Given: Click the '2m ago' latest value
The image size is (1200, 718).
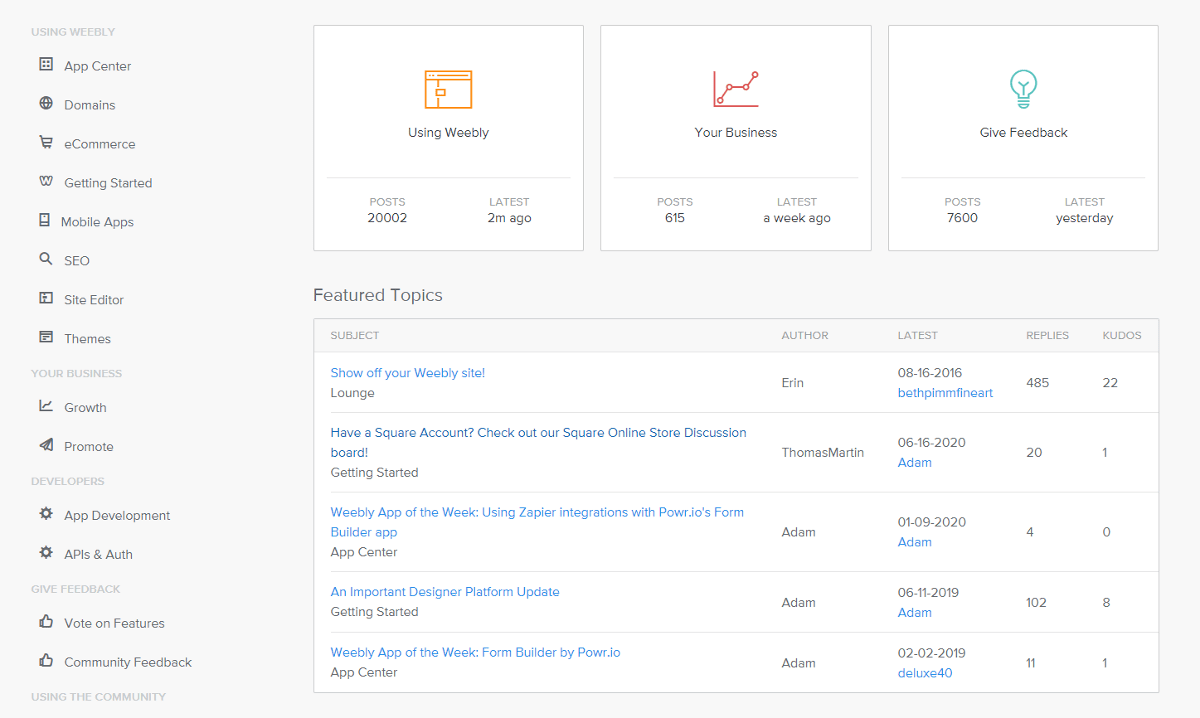Looking at the screenshot, I should point(509,218).
